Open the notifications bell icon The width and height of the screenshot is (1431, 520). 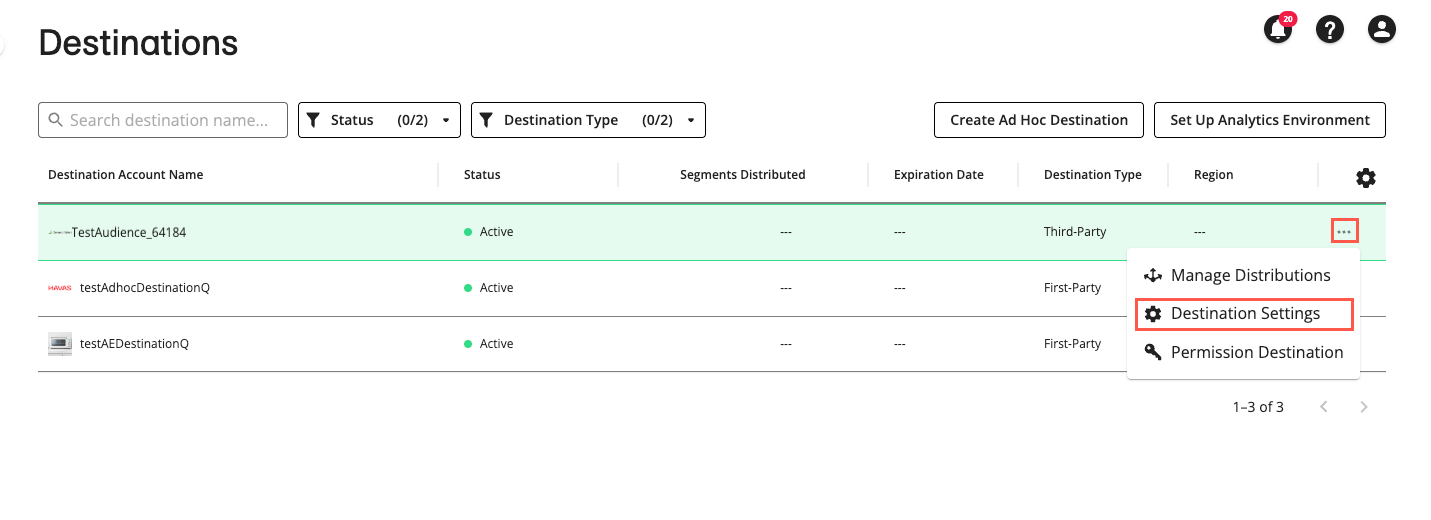point(1278,30)
